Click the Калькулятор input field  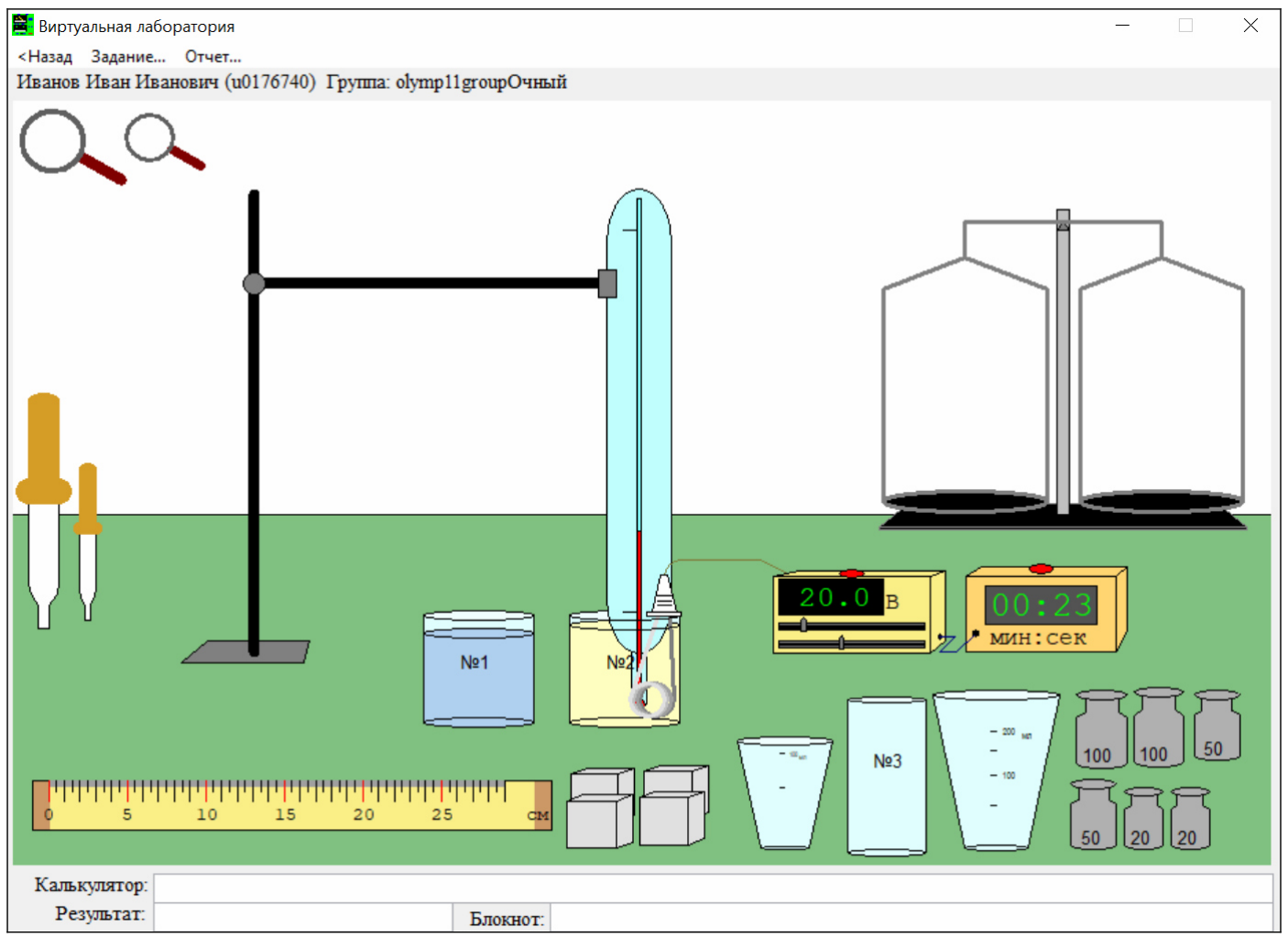click(x=713, y=887)
